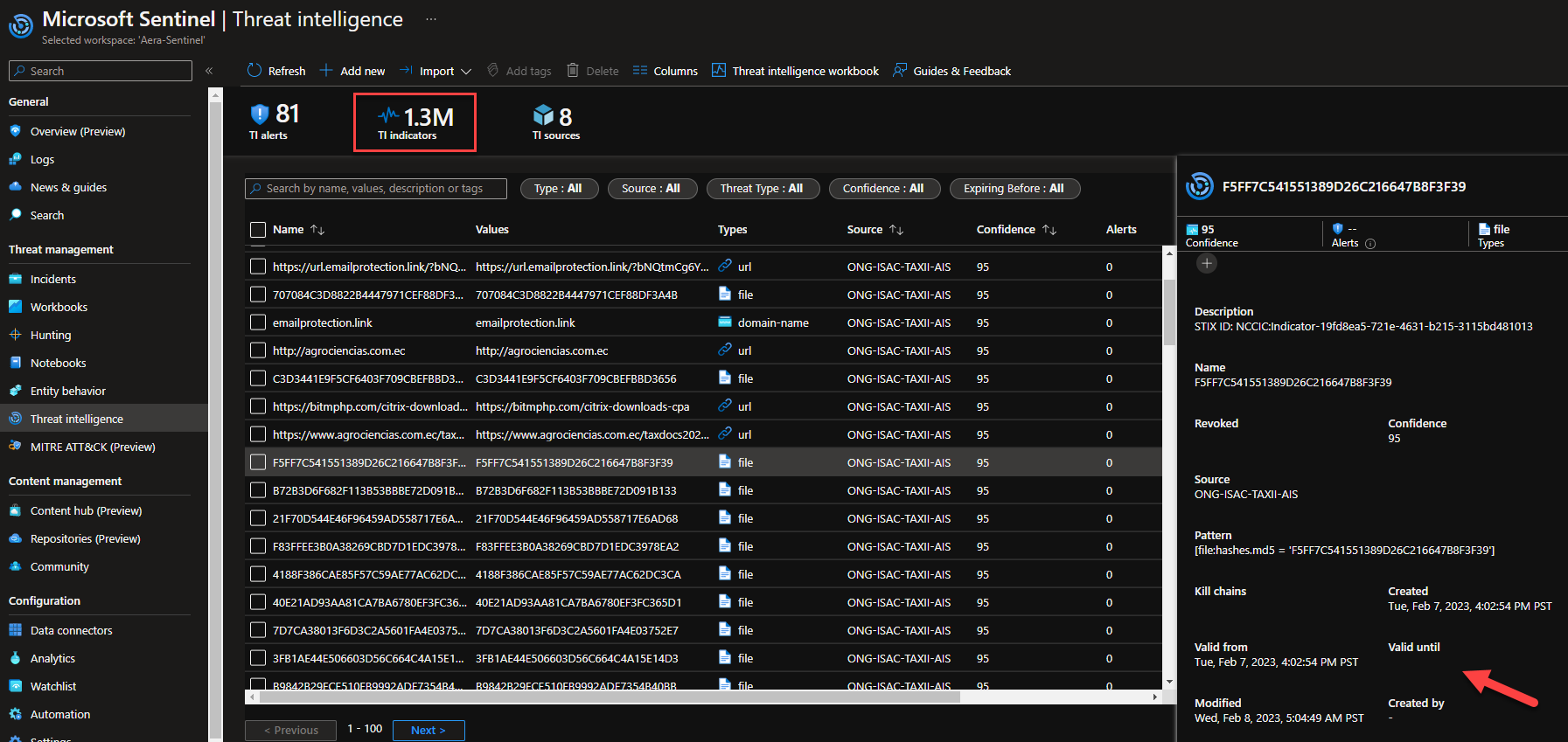Open Hunting in sidebar
Screen dimensions: 1568x742
click(51, 335)
